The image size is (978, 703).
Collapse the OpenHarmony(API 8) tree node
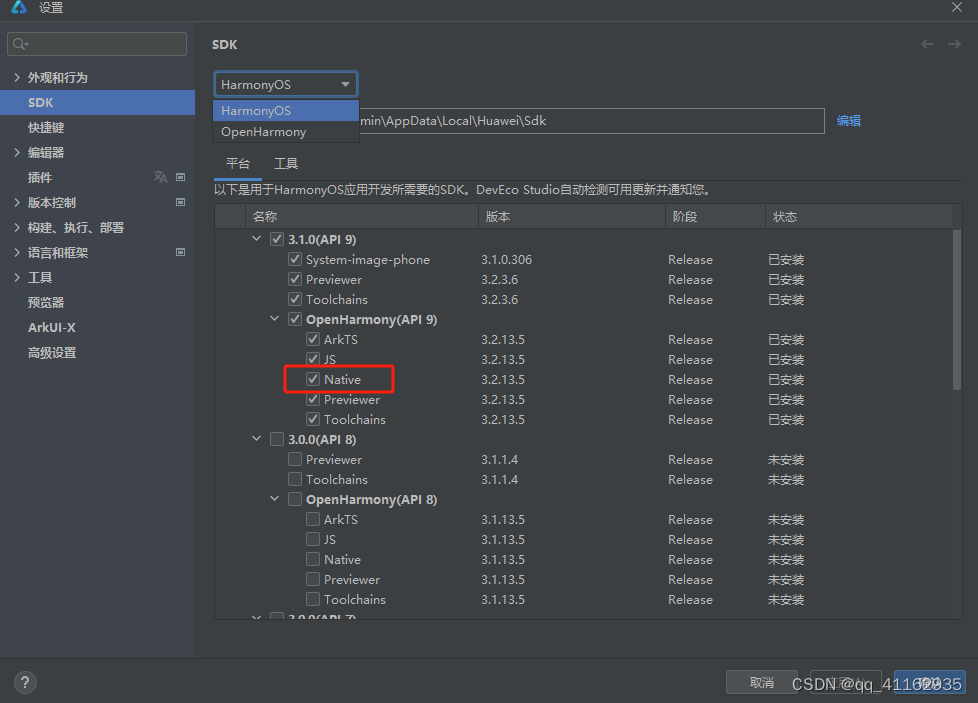tap(274, 498)
